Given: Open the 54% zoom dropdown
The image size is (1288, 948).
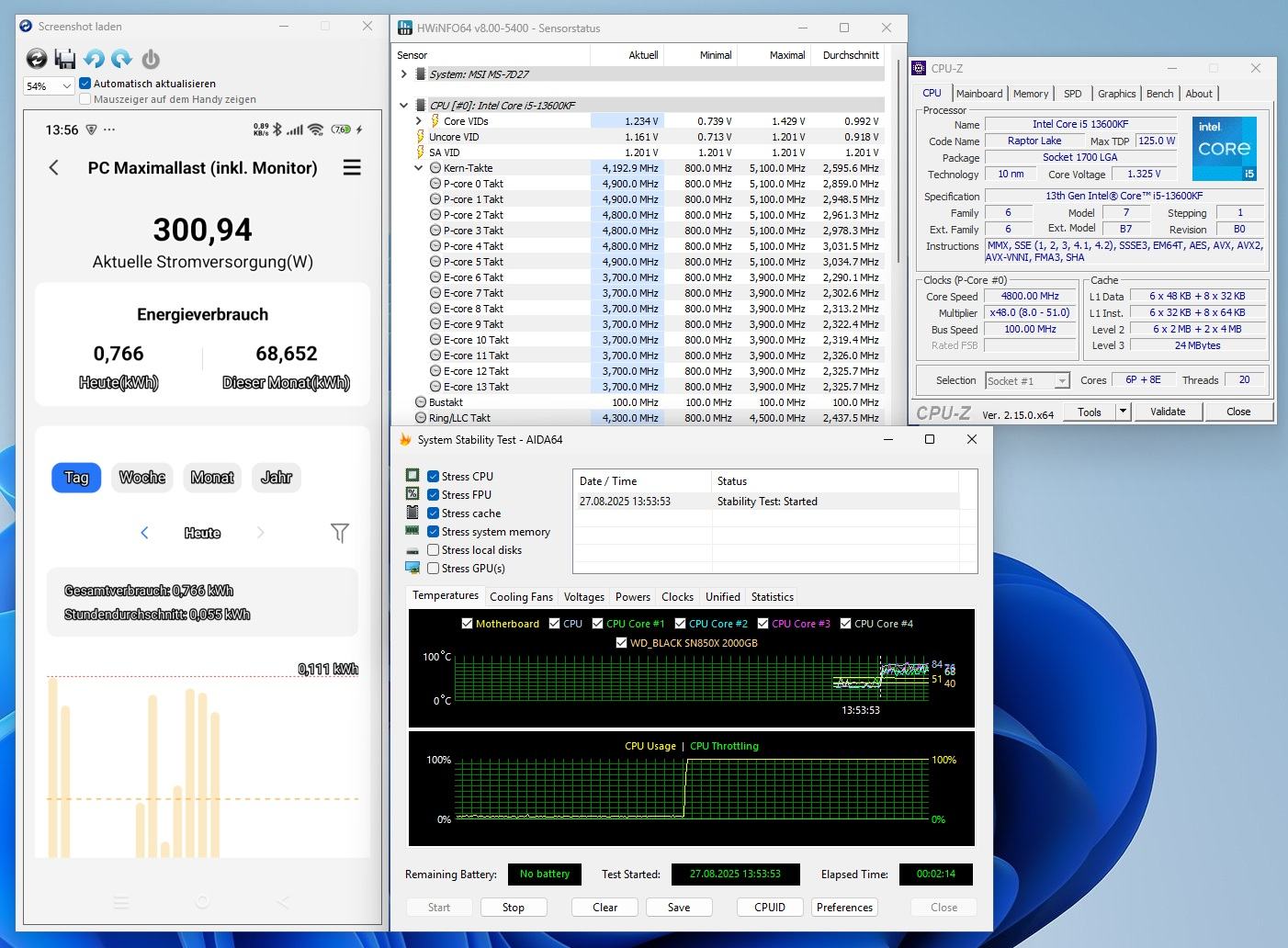Looking at the screenshot, I should 49,86.
